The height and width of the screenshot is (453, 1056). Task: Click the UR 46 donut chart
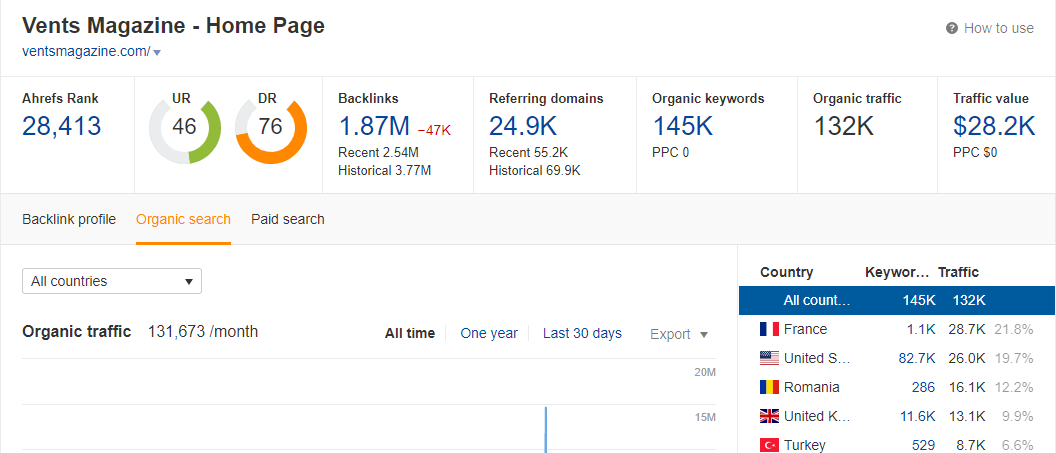184,127
